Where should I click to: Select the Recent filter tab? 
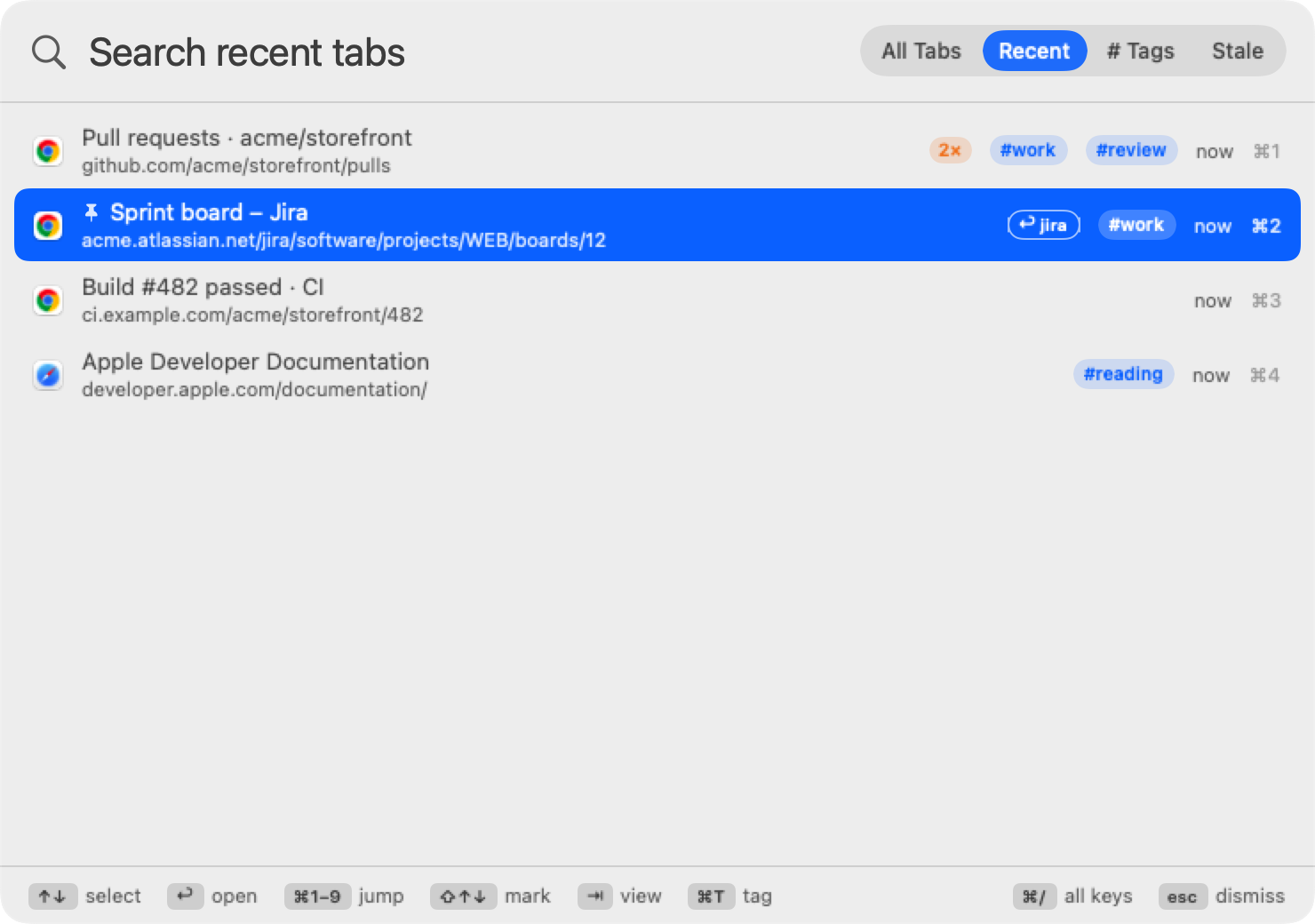coord(1034,51)
